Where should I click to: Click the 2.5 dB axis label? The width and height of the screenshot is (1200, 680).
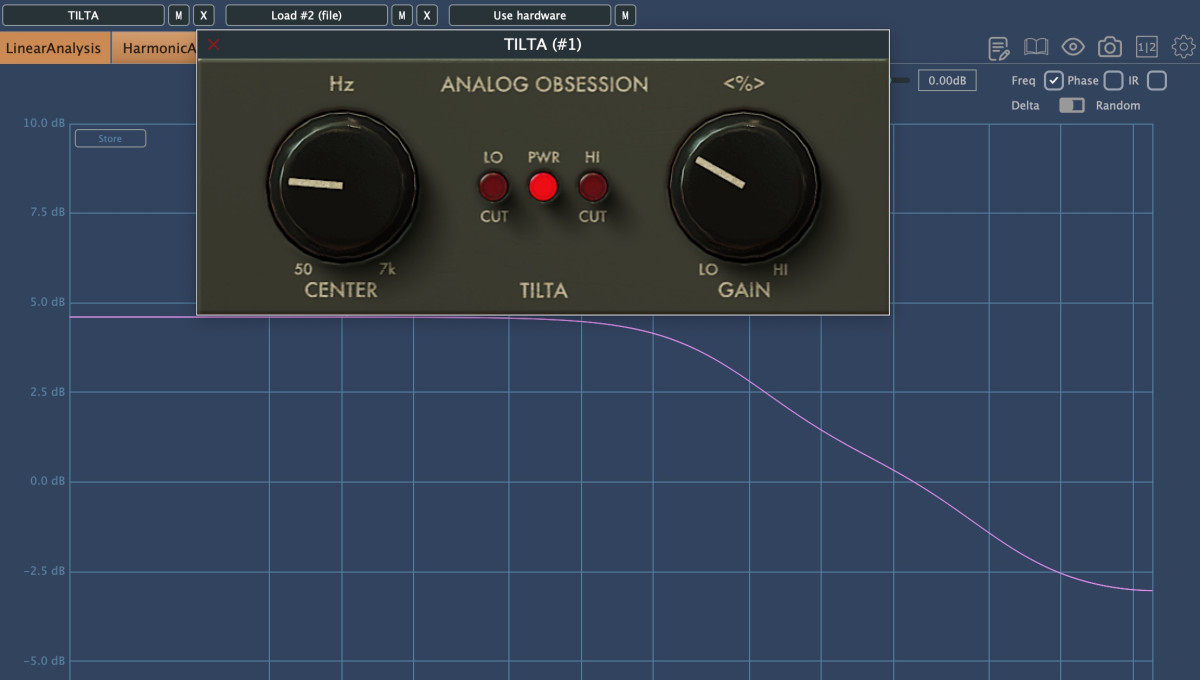(47, 391)
